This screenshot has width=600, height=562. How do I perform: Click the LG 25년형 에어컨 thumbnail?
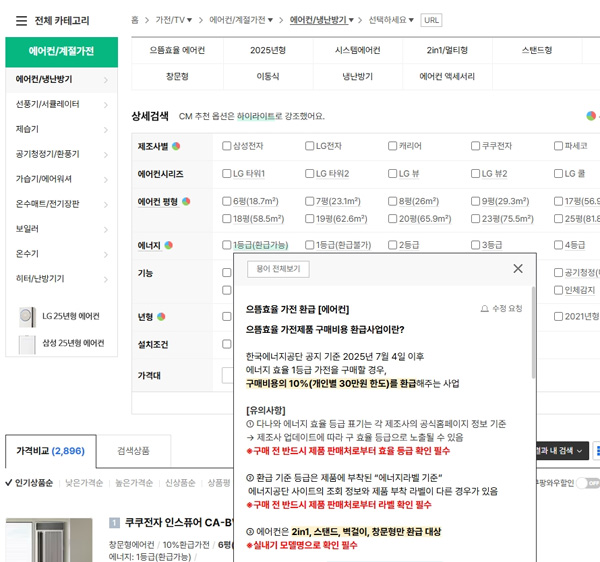click(x=27, y=317)
